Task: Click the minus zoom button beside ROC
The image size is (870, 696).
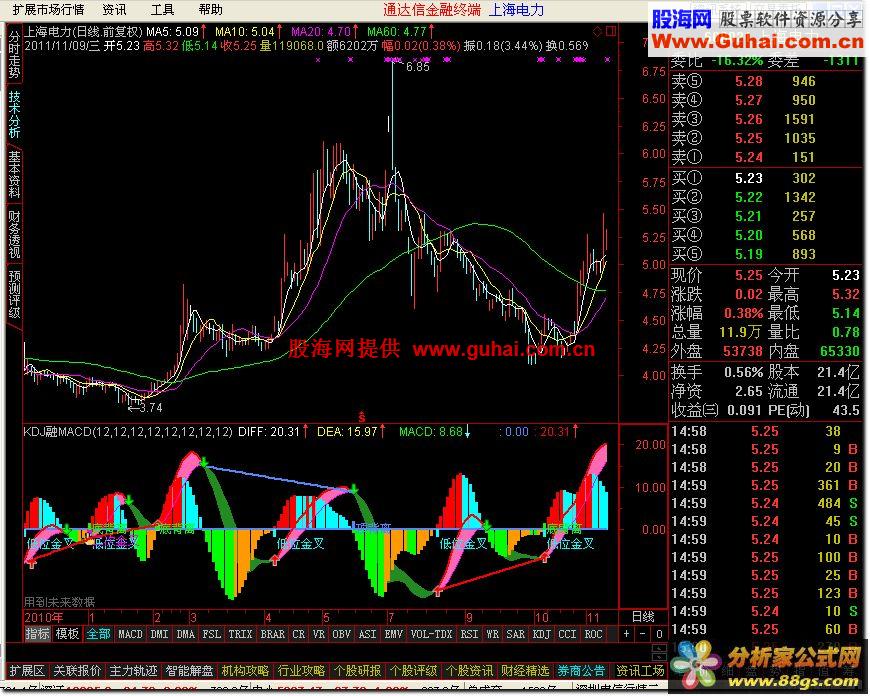Action: [x=643, y=634]
